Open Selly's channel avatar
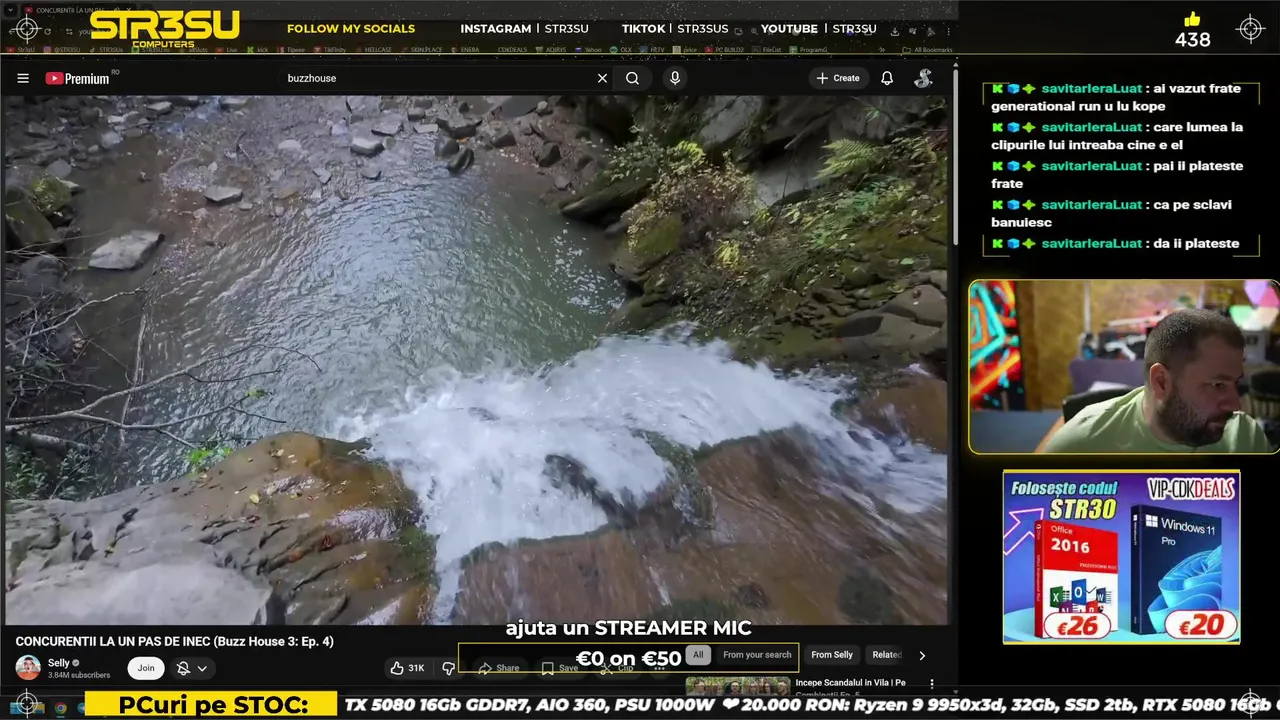 click(28, 668)
